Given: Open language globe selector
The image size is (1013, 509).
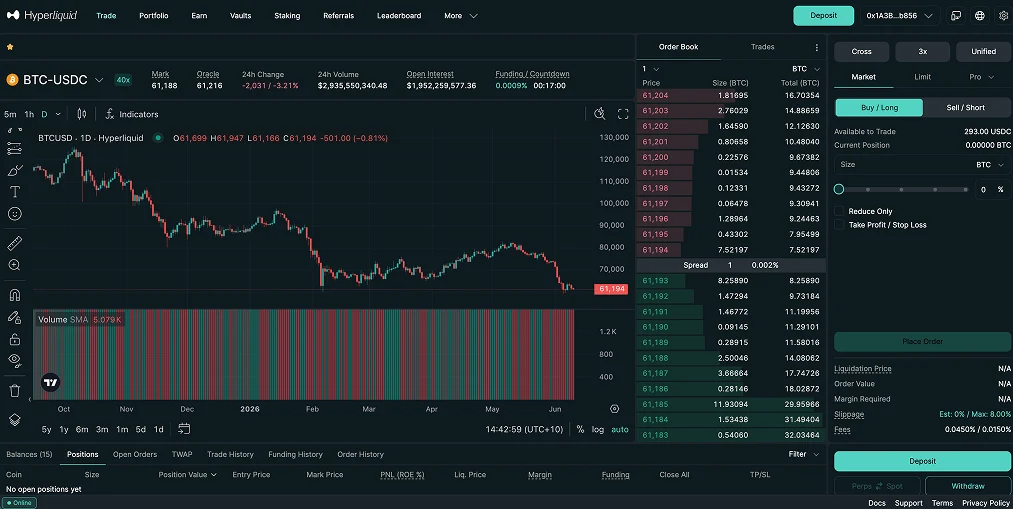Looking at the screenshot, I should [980, 16].
